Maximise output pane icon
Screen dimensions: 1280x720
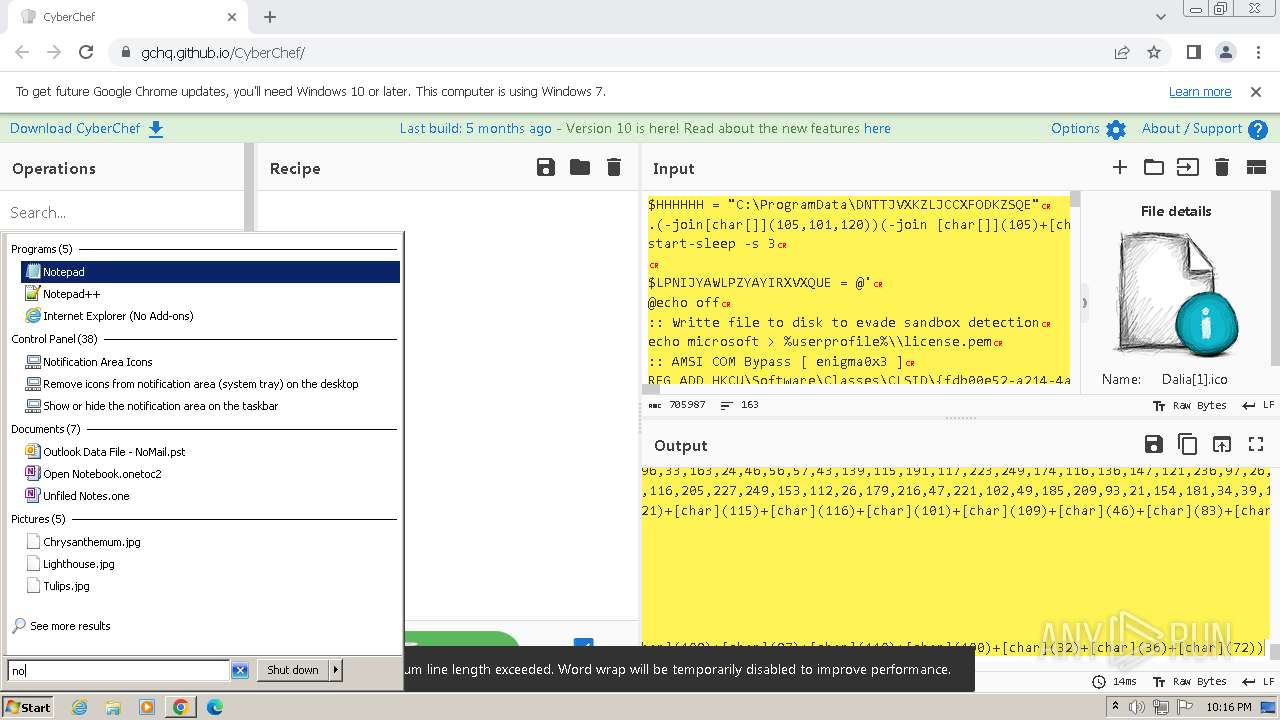[x=1256, y=444]
